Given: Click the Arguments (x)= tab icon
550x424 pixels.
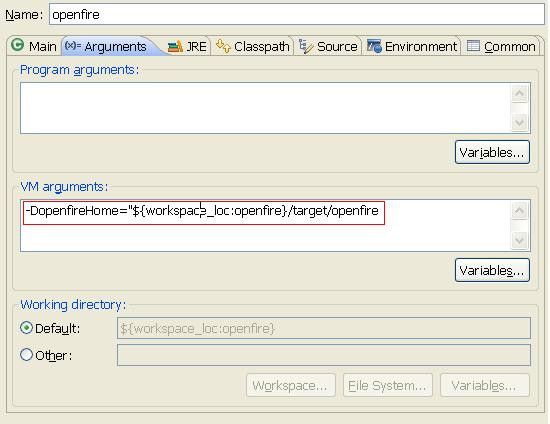Looking at the screenshot, I should 73,45.
